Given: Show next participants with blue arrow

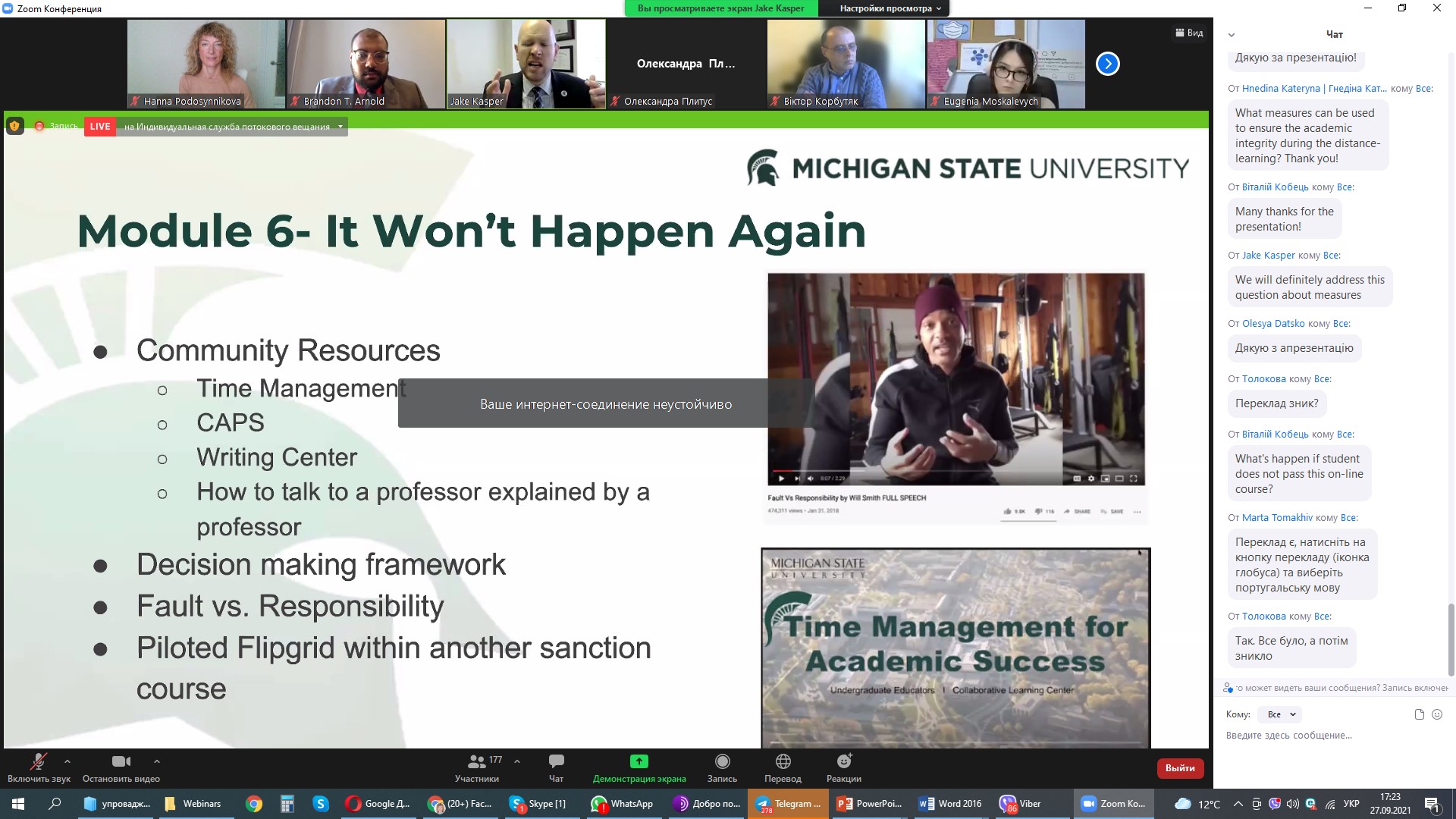Looking at the screenshot, I should 1107,64.
